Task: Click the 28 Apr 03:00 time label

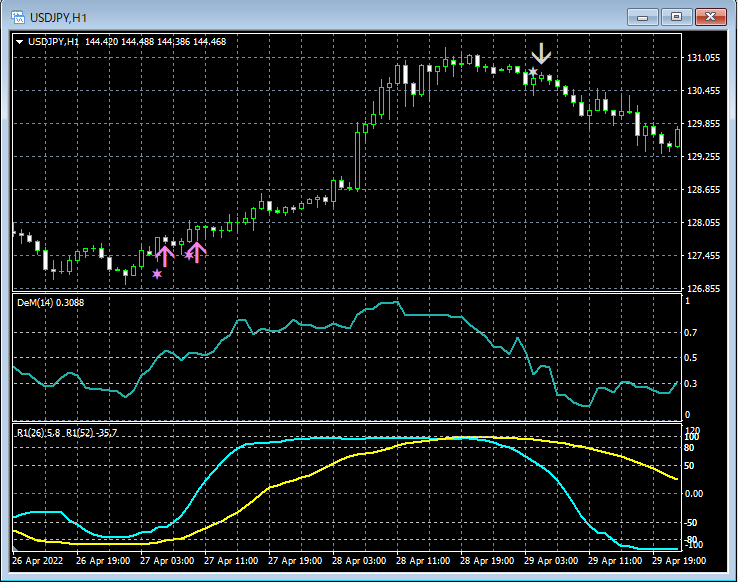Action: (358, 561)
